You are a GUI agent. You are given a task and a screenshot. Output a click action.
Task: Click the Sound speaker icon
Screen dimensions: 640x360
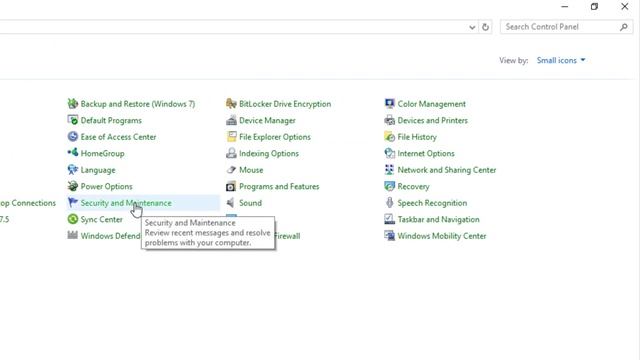click(231, 202)
